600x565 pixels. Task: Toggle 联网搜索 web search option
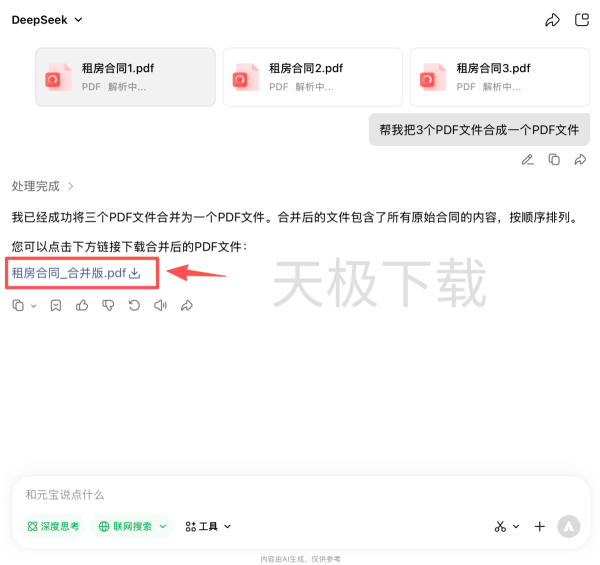coord(132,526)
